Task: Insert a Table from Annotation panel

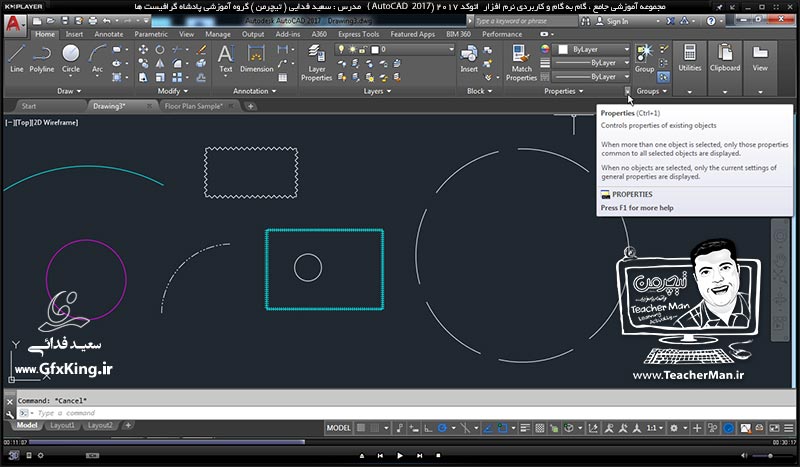Action: (283, 78)
